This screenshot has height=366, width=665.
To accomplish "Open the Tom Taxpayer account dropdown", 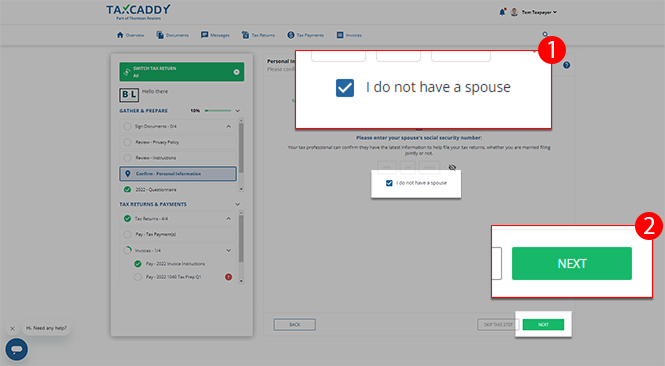I will pos(539,12).
